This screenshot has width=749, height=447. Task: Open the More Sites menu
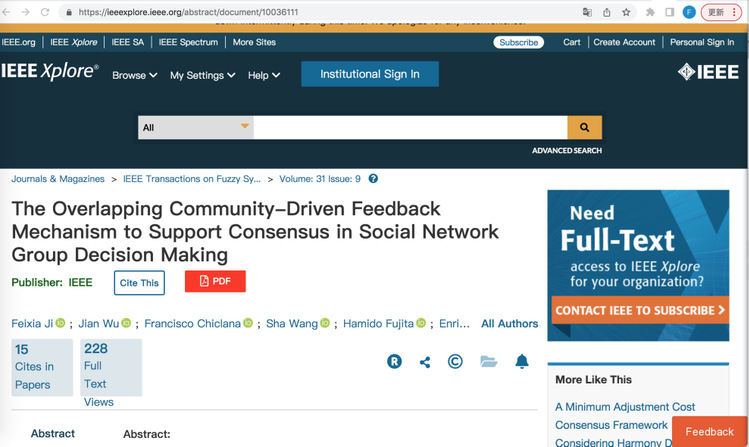254,42
